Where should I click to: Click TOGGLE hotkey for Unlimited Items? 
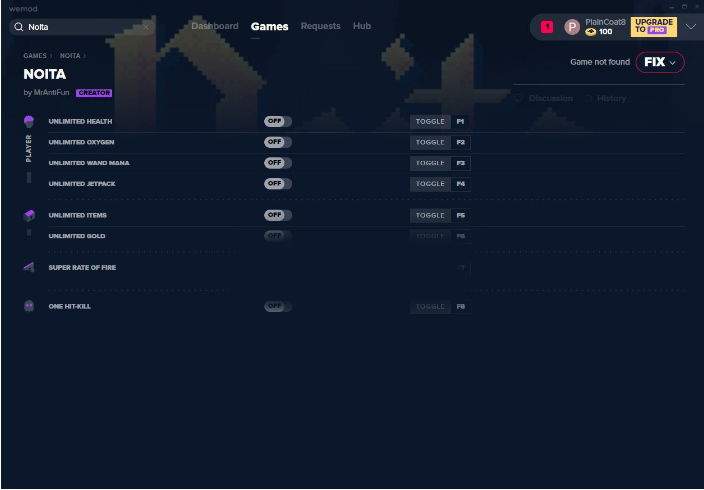pyautogui.click(x=430, y=216)
